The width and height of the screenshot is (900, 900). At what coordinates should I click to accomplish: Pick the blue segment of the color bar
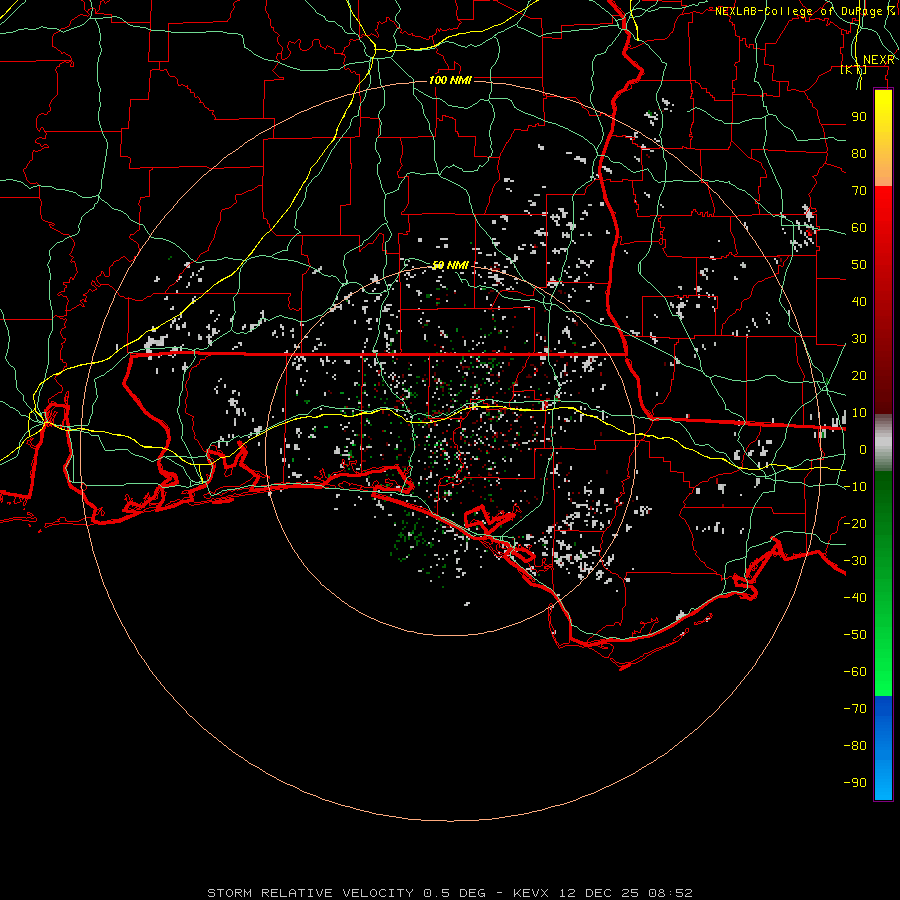tap(883, 748)
